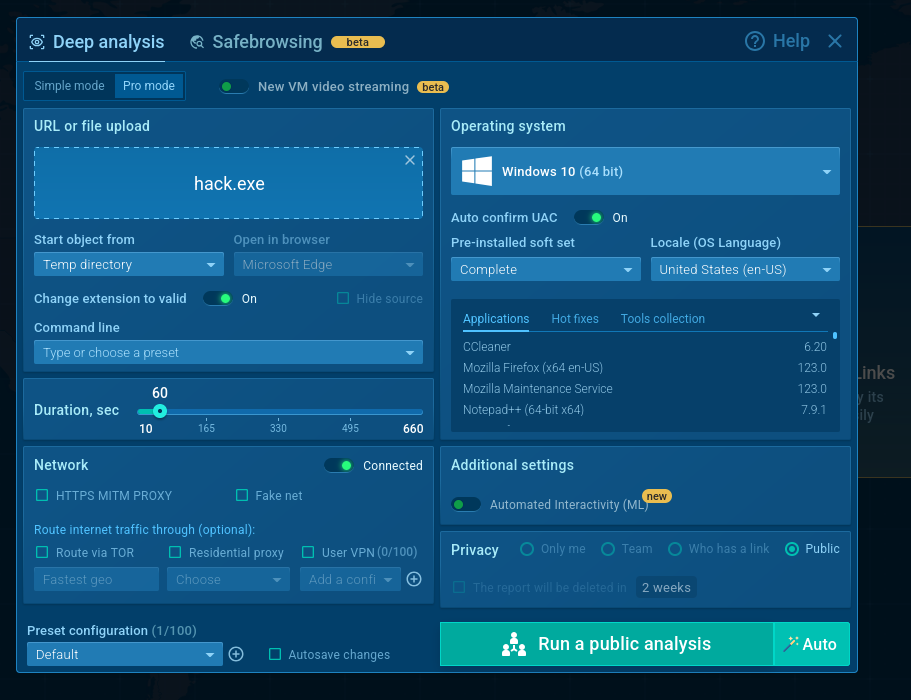Remove hack.exe using its X icon
This screenshot has height=700, width=911.
click(x=410, y=160)
